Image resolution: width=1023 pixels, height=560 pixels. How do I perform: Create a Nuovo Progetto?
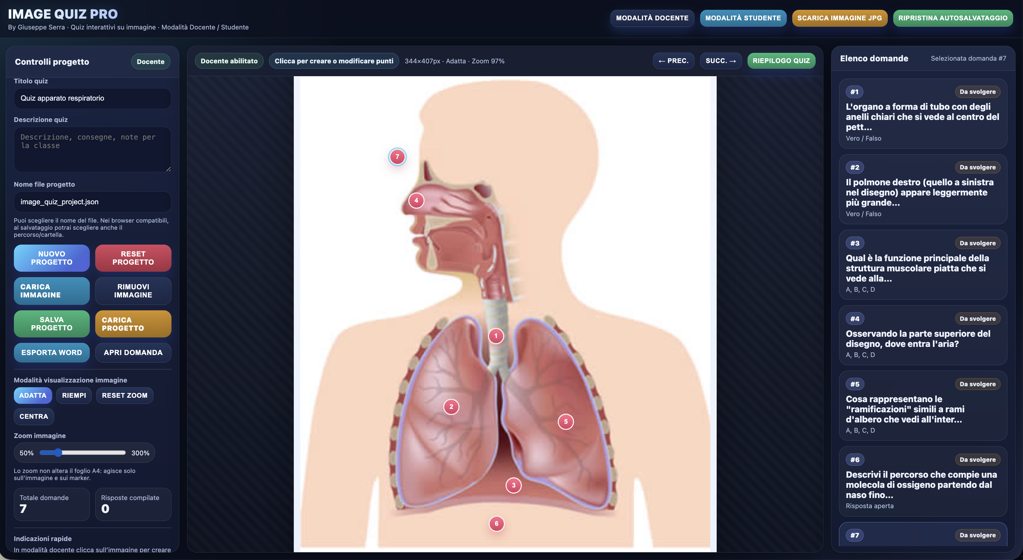click(52, 258)
